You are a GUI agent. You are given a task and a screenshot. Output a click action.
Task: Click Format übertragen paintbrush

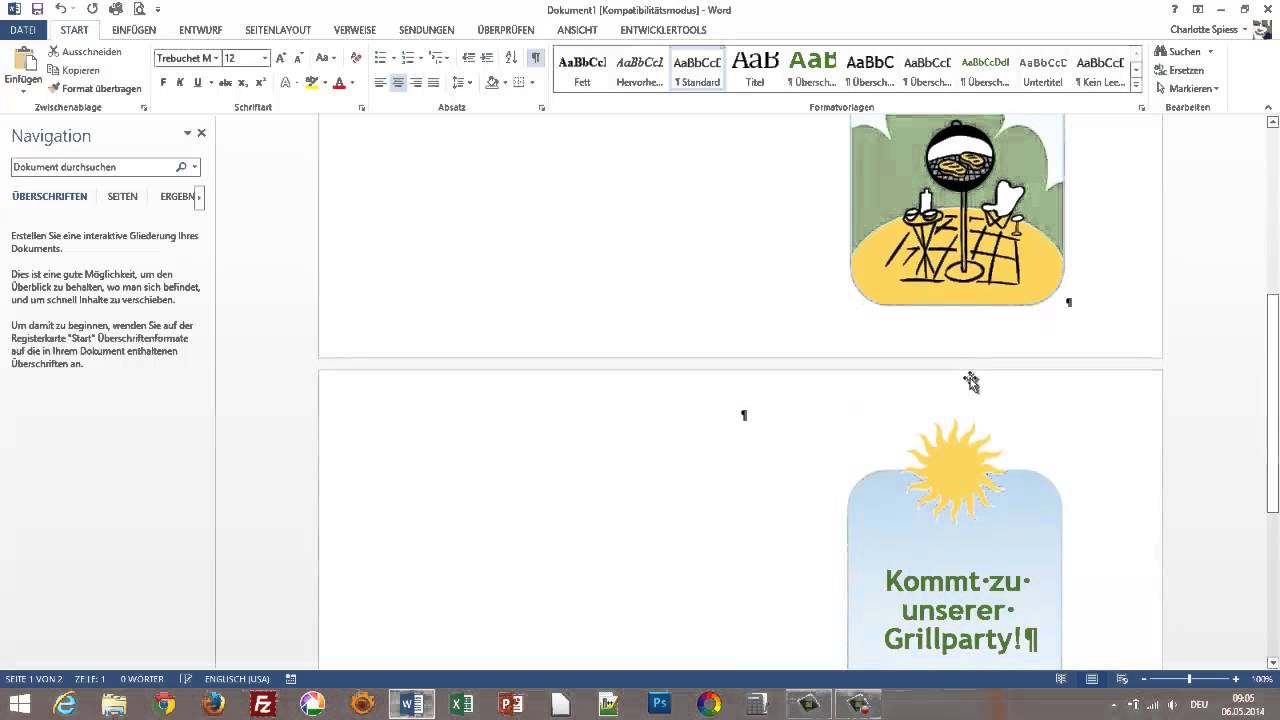tap(95, 89)
